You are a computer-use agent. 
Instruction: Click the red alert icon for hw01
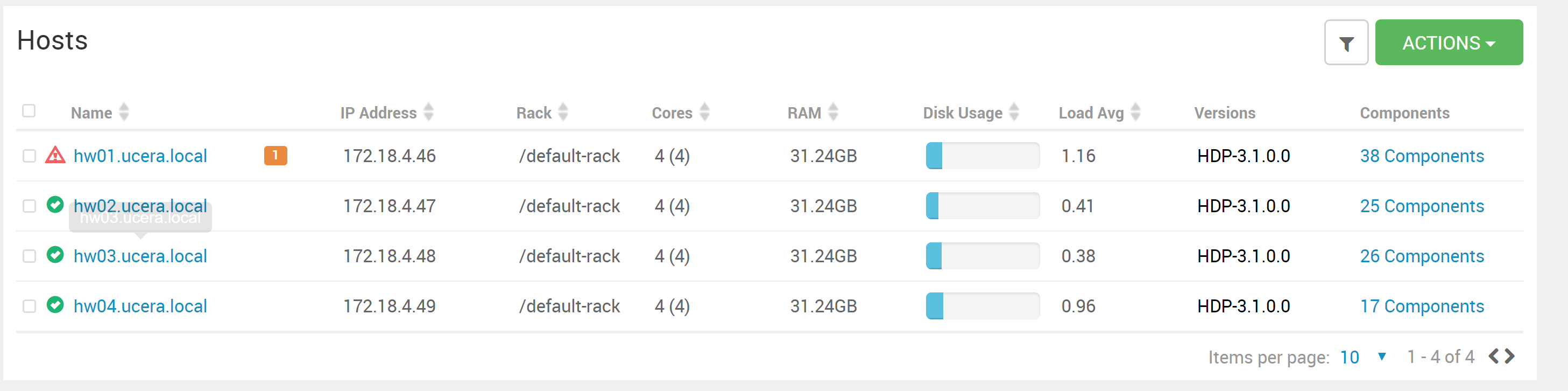point(55,155)
